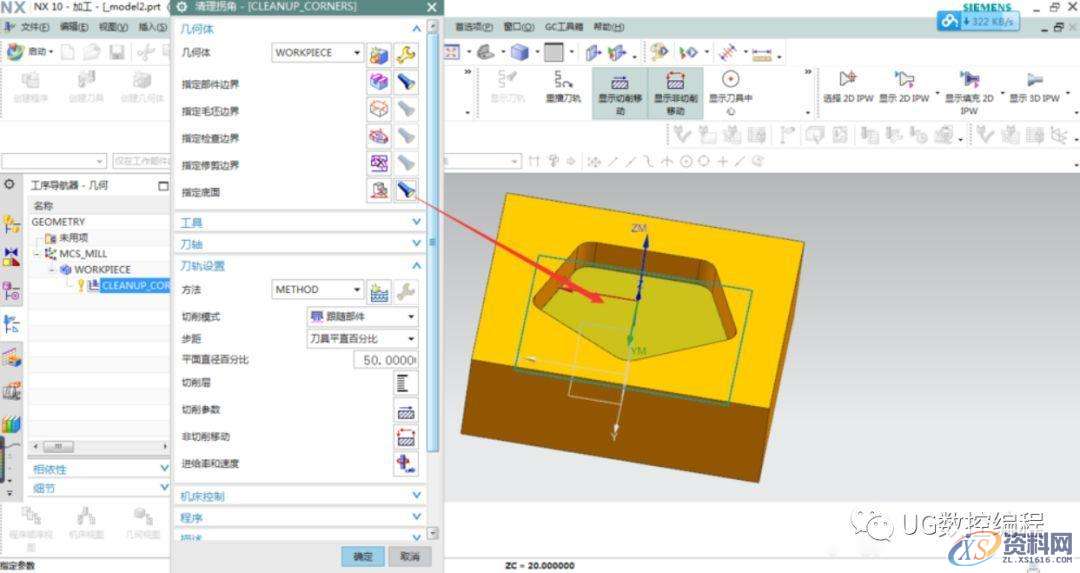Toggle Show Tool Center (显示刀具中心) button
1080x573 pixels.
coord(730,93)
